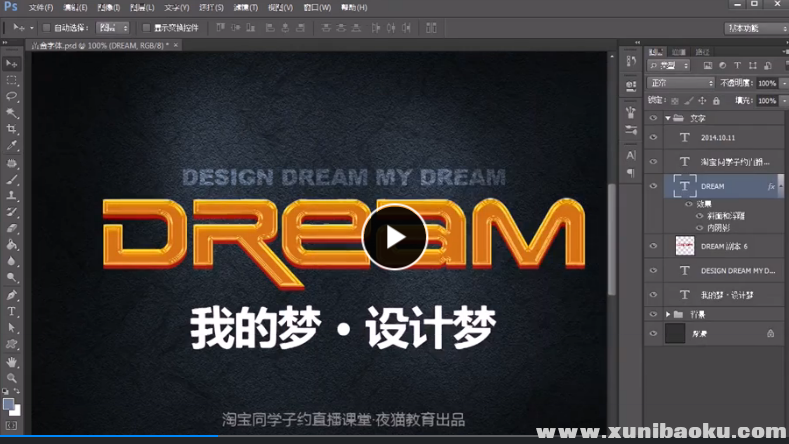Select the Eyedropper tool

pyautogui.click(x=12, y=145)
